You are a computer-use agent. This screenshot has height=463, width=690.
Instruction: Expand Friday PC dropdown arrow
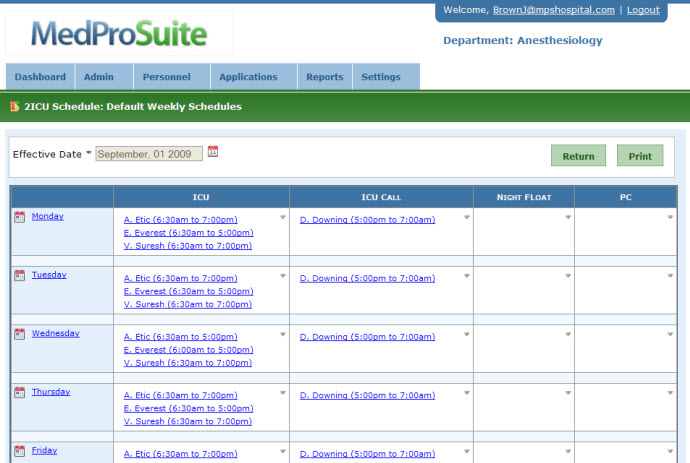pyautogui.click(x=670, y=451)
